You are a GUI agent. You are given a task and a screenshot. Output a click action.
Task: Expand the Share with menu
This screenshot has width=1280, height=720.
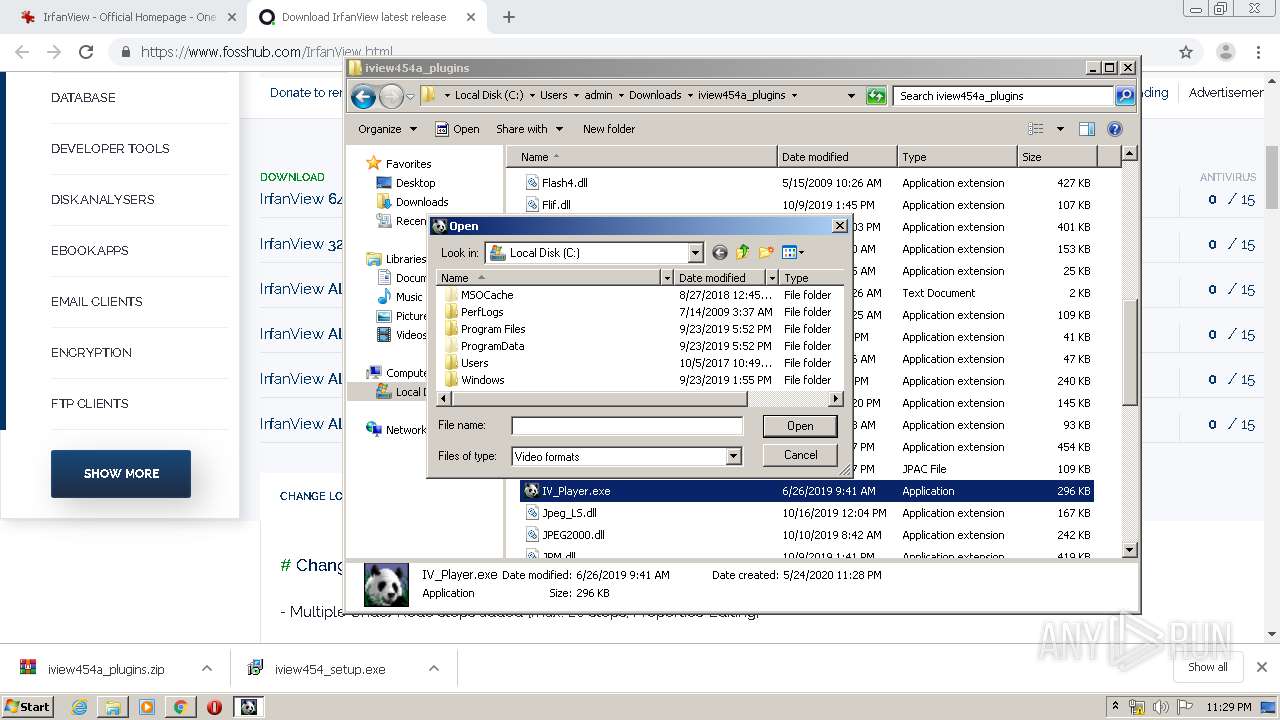click(x=529, y=129)
